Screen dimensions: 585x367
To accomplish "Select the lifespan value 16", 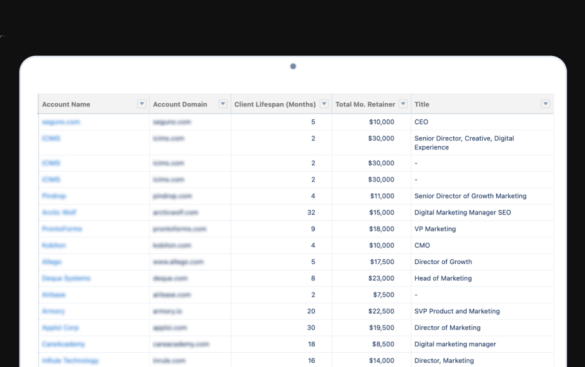I will coord(312,360).
